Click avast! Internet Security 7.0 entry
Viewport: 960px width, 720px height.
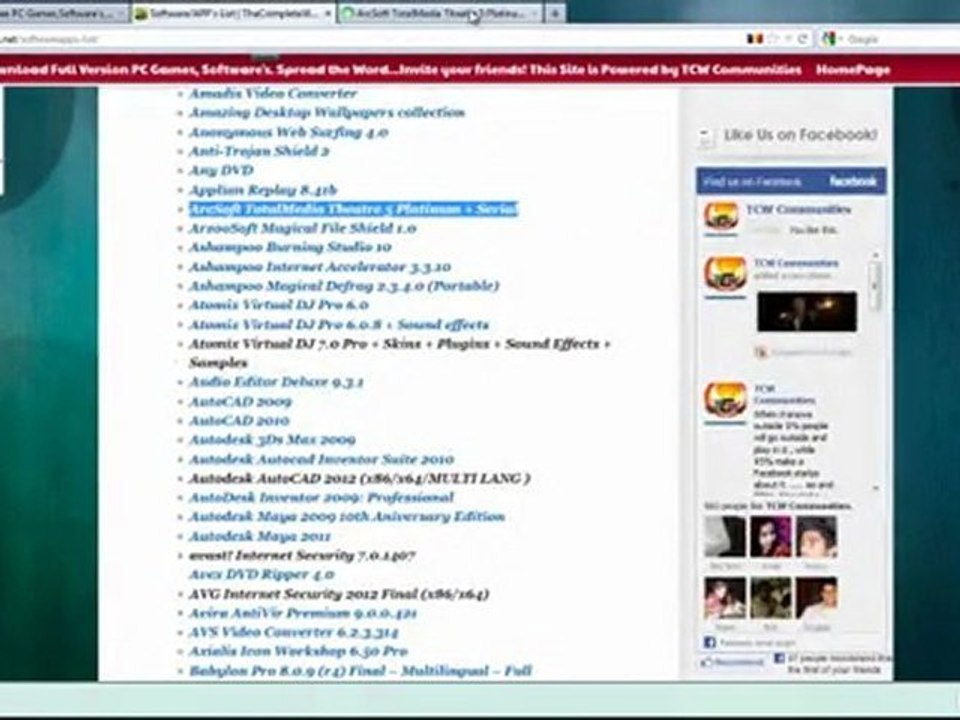[301, 555]
